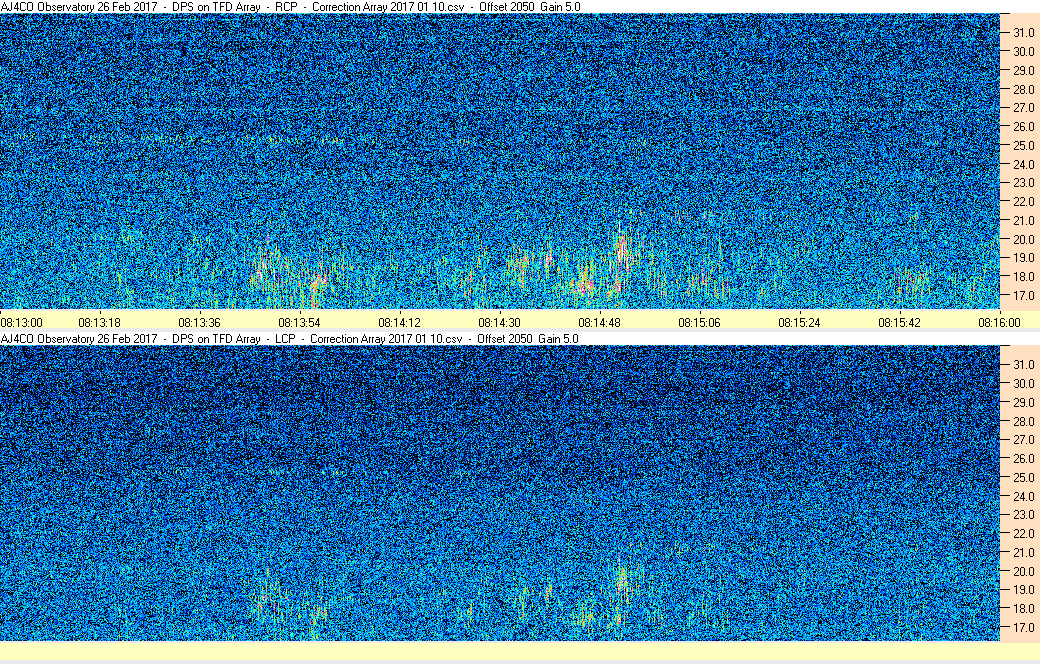The height and width of the screenshot is (664, 1040).
Task: Click 24.0 on the RCP frequency axis
Action: tap(1023, 165)
